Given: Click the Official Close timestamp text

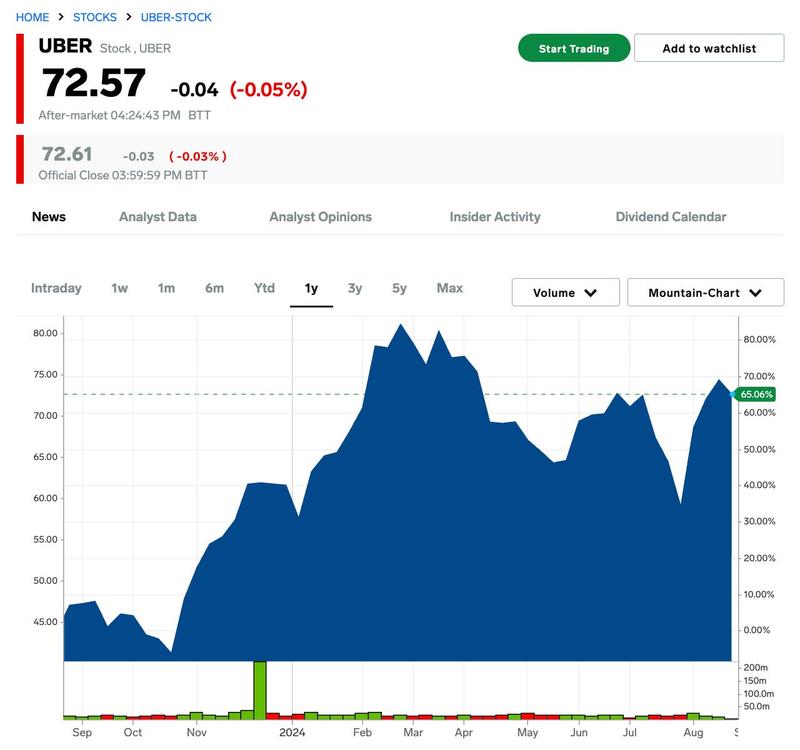Looking at the screenshot, I should [x=123, y=176].
